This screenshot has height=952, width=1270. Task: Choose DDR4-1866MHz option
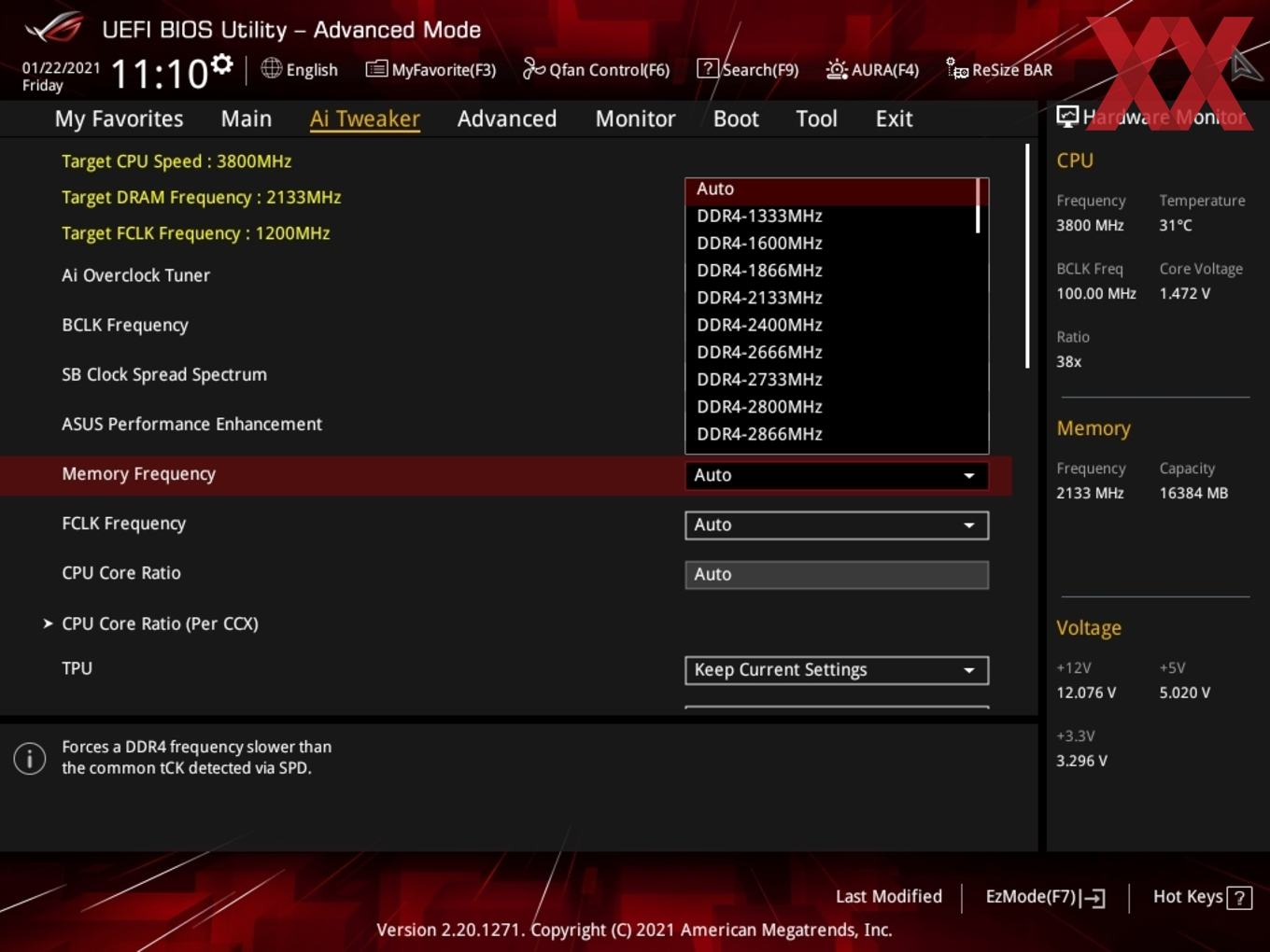(831, 271)
